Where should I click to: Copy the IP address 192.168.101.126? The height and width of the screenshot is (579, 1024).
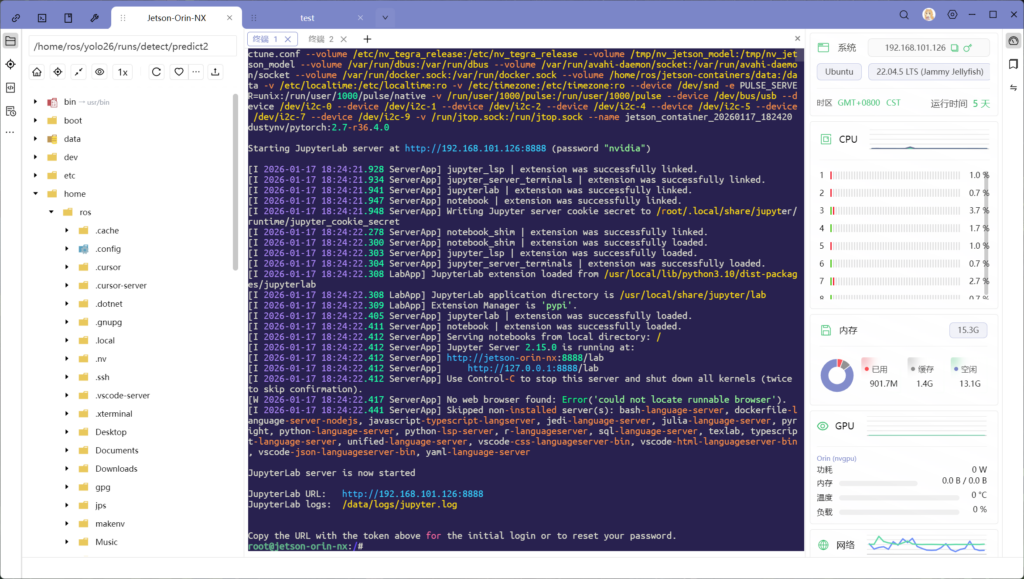[x=955, y=48]
